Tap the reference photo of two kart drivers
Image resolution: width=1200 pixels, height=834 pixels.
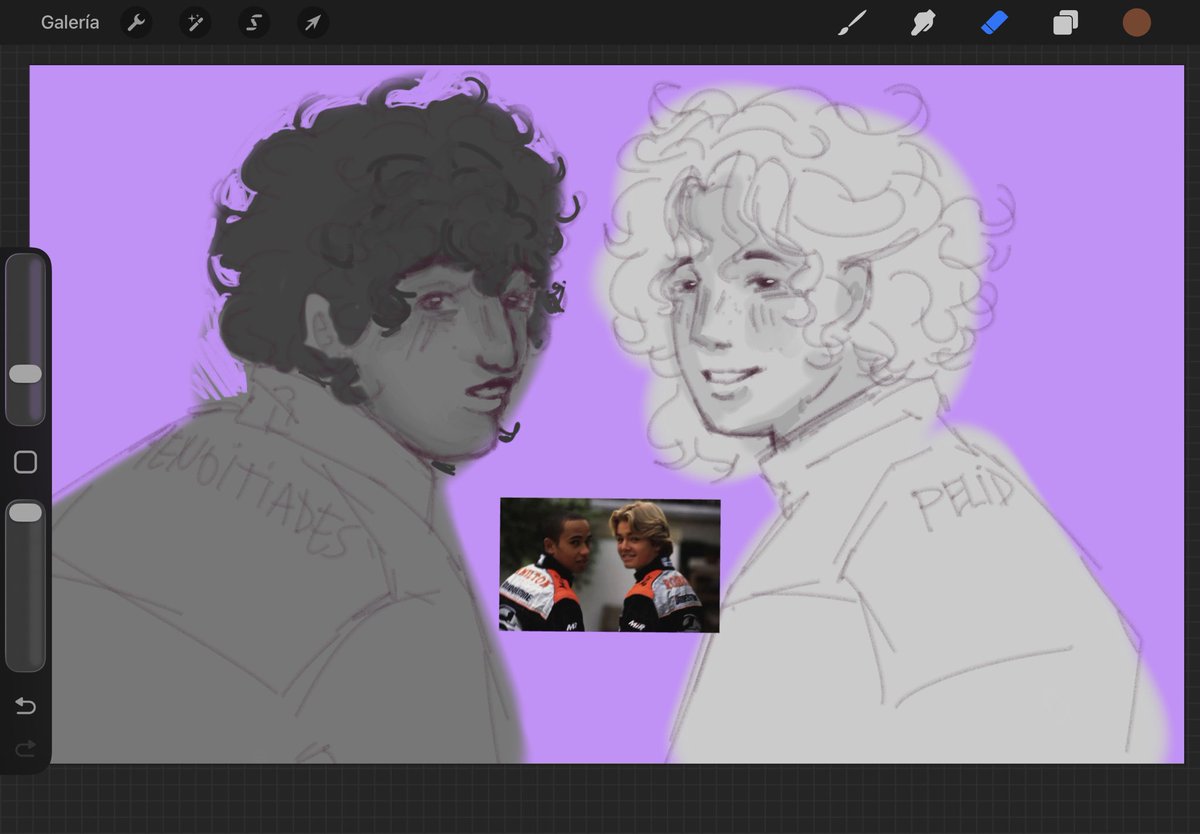[x=610, y=565]
